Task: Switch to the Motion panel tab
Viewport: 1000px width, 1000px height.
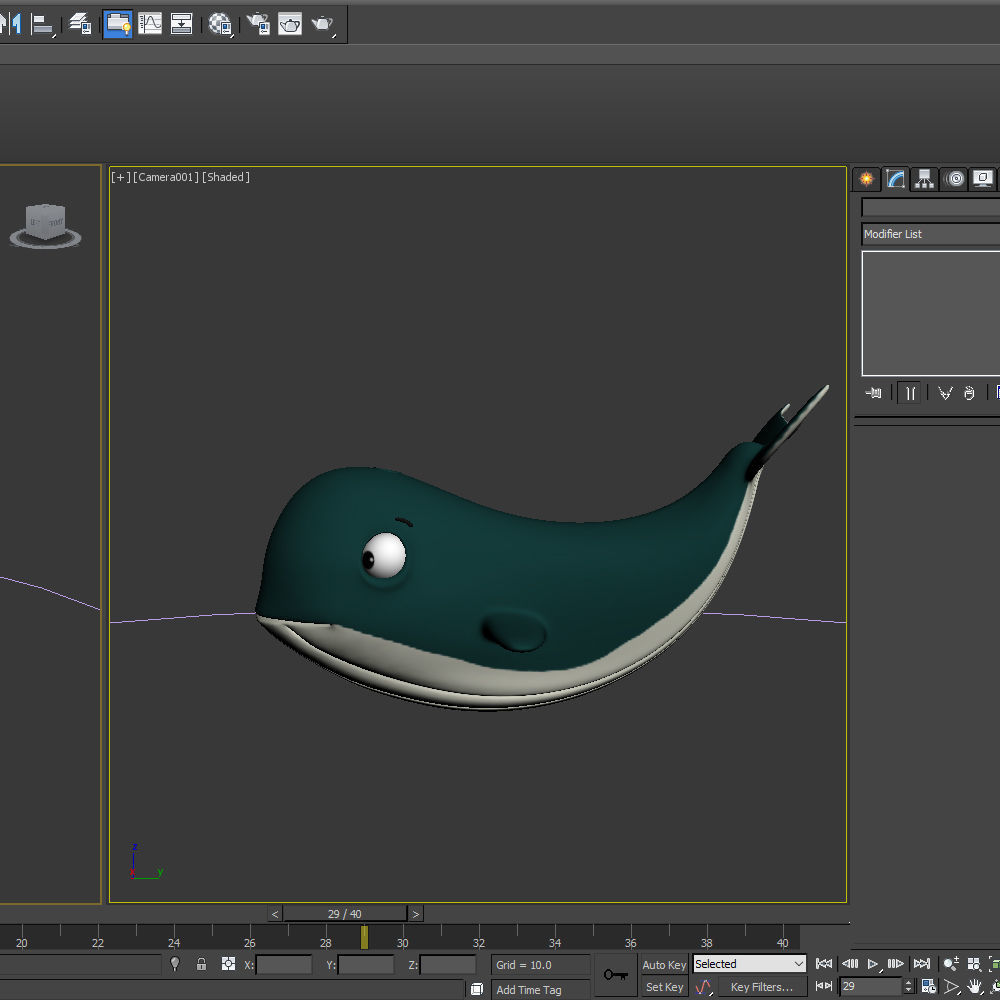Action: click(955, 179)
